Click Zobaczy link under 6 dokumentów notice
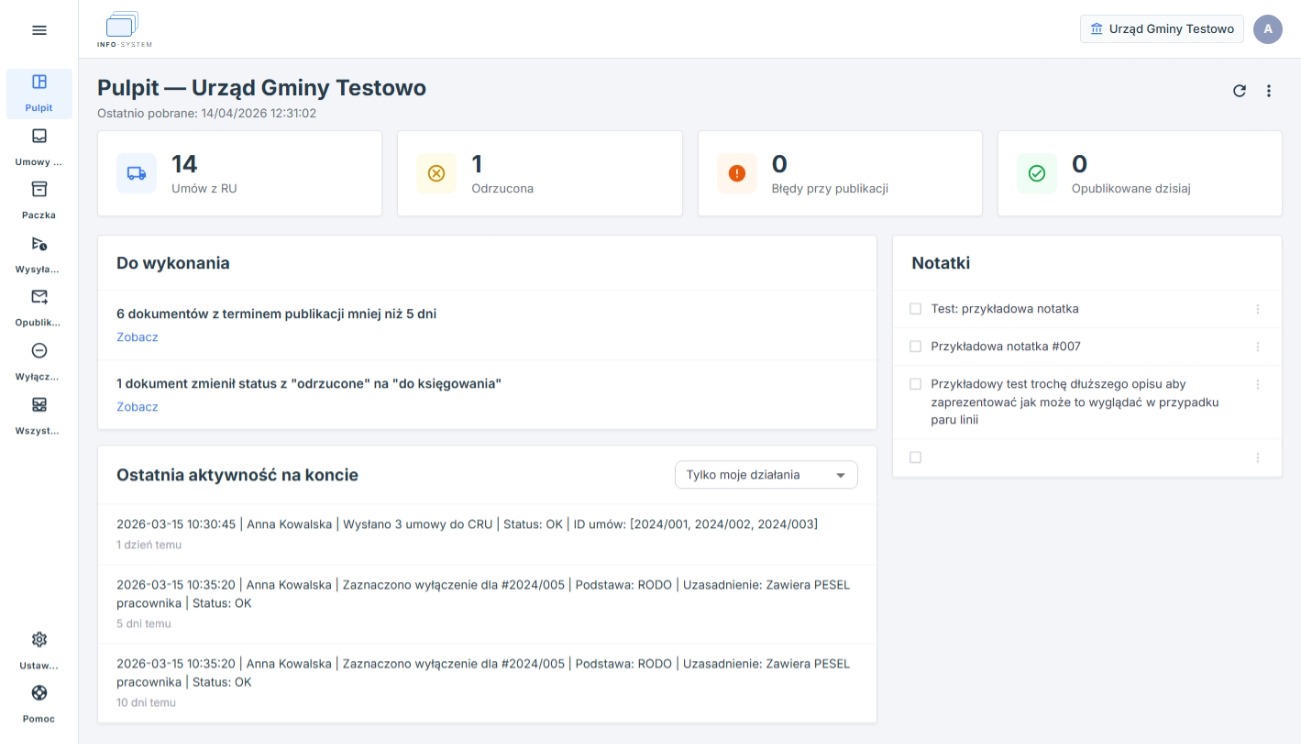Screen dimensions: 1301x744 (137, 337)
